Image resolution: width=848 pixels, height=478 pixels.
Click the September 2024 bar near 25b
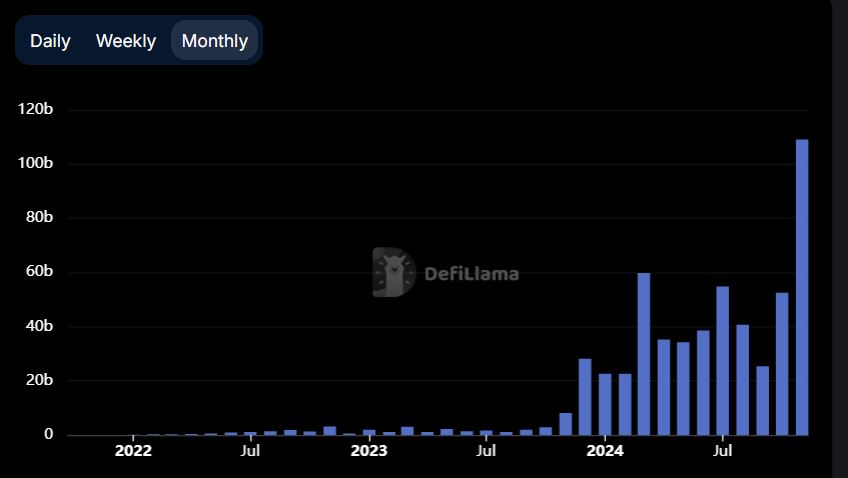coord(762,400)
